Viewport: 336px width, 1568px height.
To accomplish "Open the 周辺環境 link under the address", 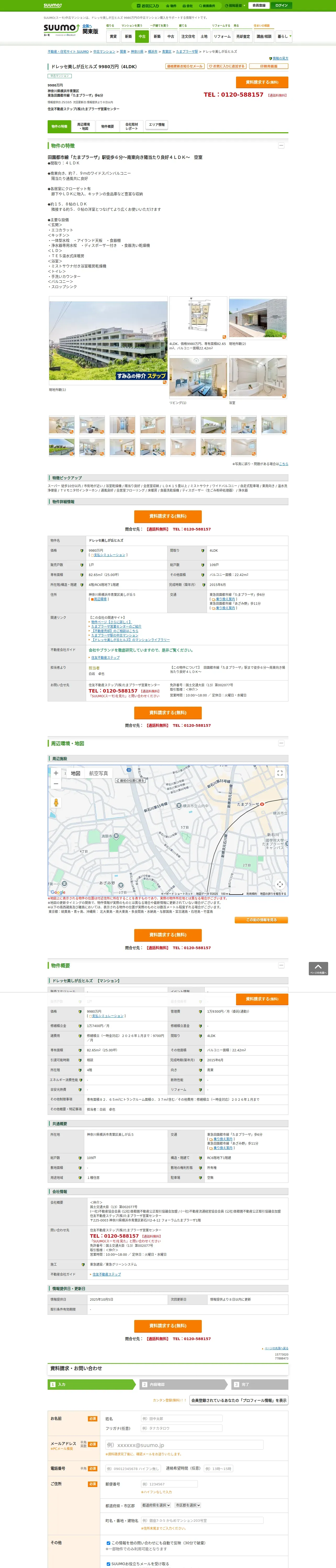I will [x=100, y=599].
